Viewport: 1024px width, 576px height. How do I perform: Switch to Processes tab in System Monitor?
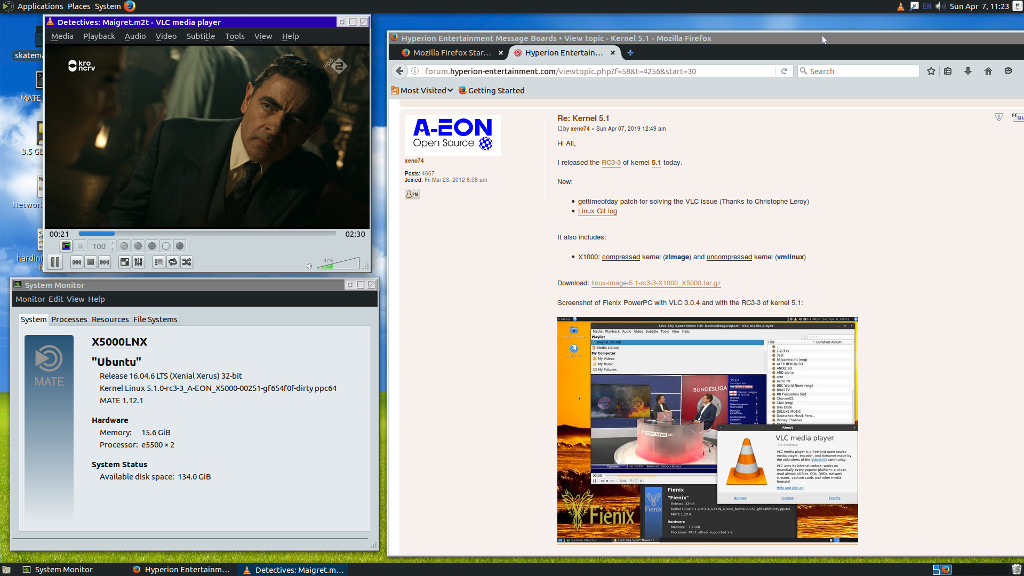pos(69,319)
